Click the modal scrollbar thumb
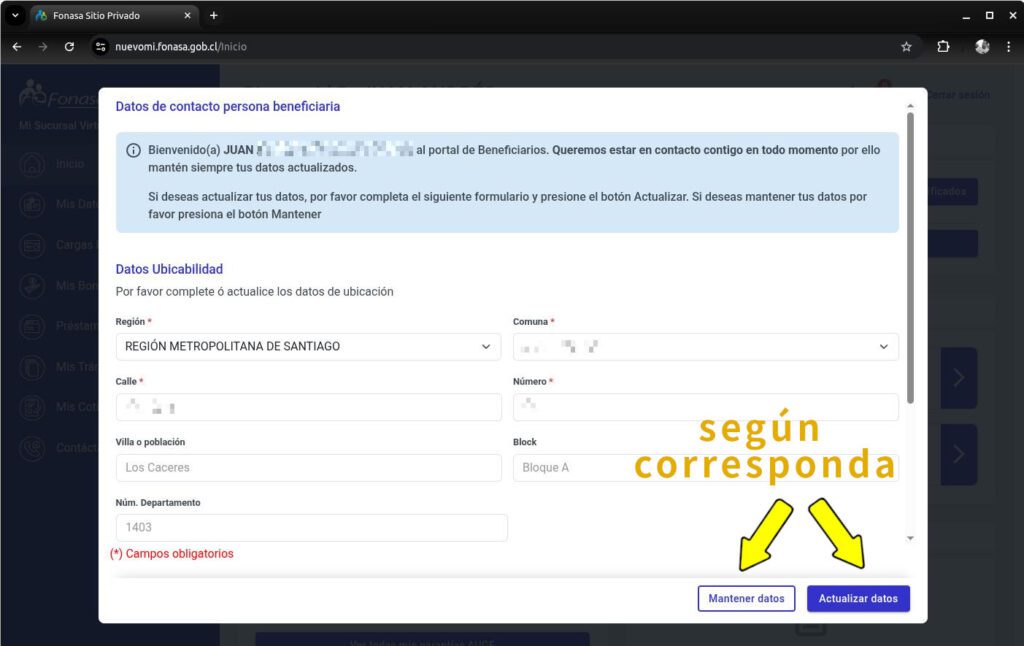This screenshot has height=646, width=1024. pos(910,258)
